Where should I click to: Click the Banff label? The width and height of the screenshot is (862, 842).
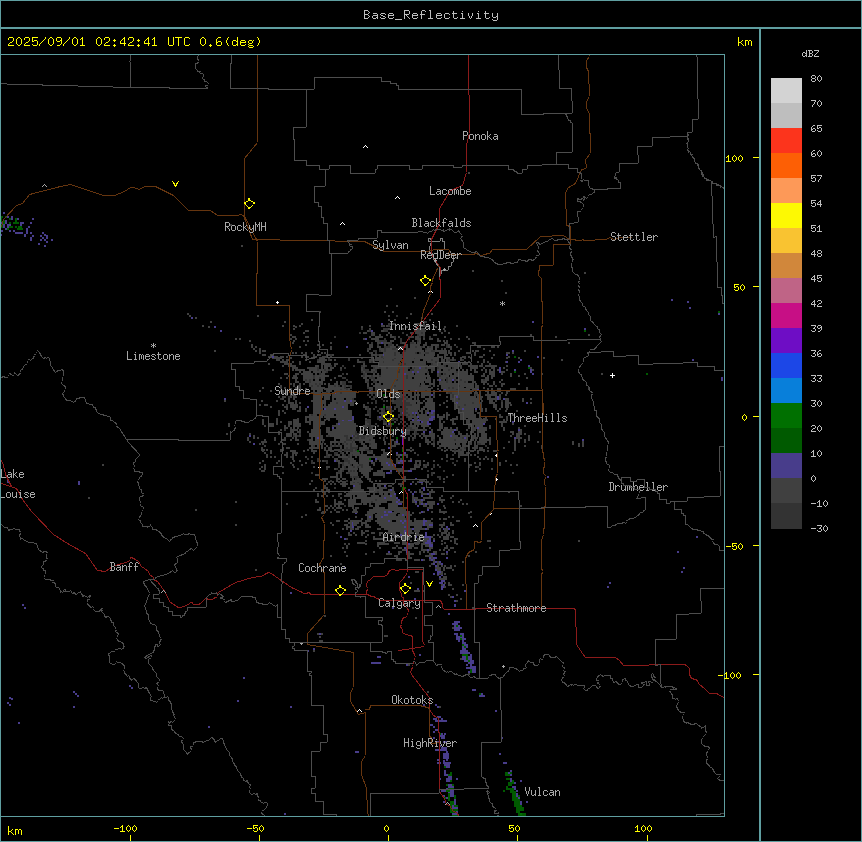[124, 567]
